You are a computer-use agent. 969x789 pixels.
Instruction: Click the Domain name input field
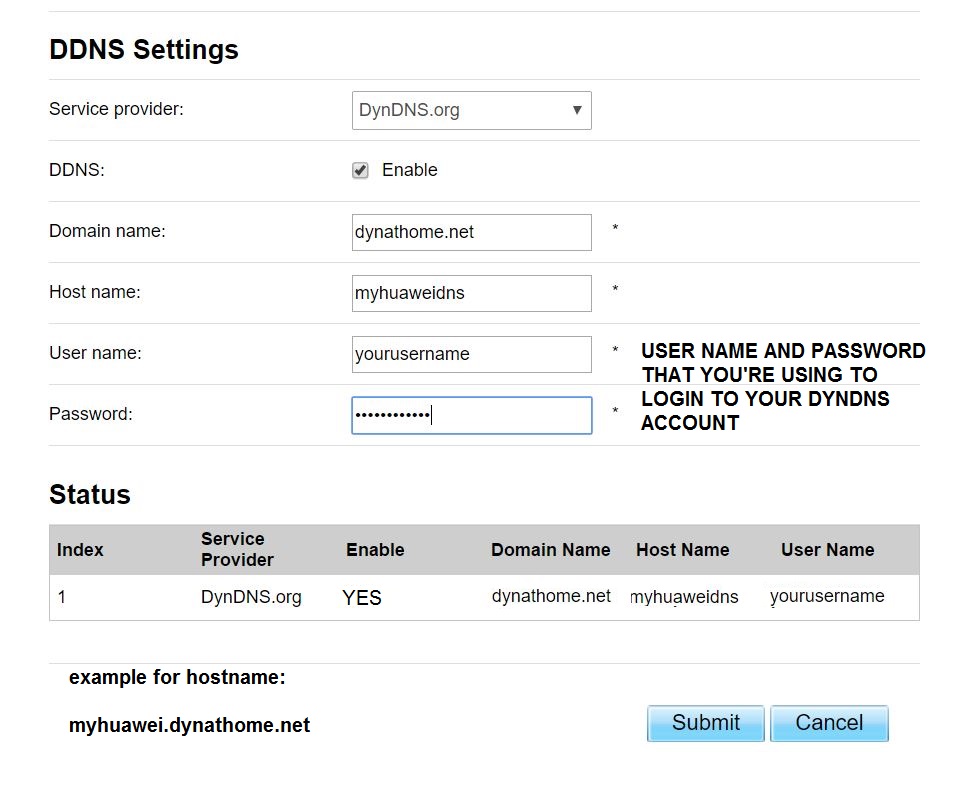pos(471,232)
